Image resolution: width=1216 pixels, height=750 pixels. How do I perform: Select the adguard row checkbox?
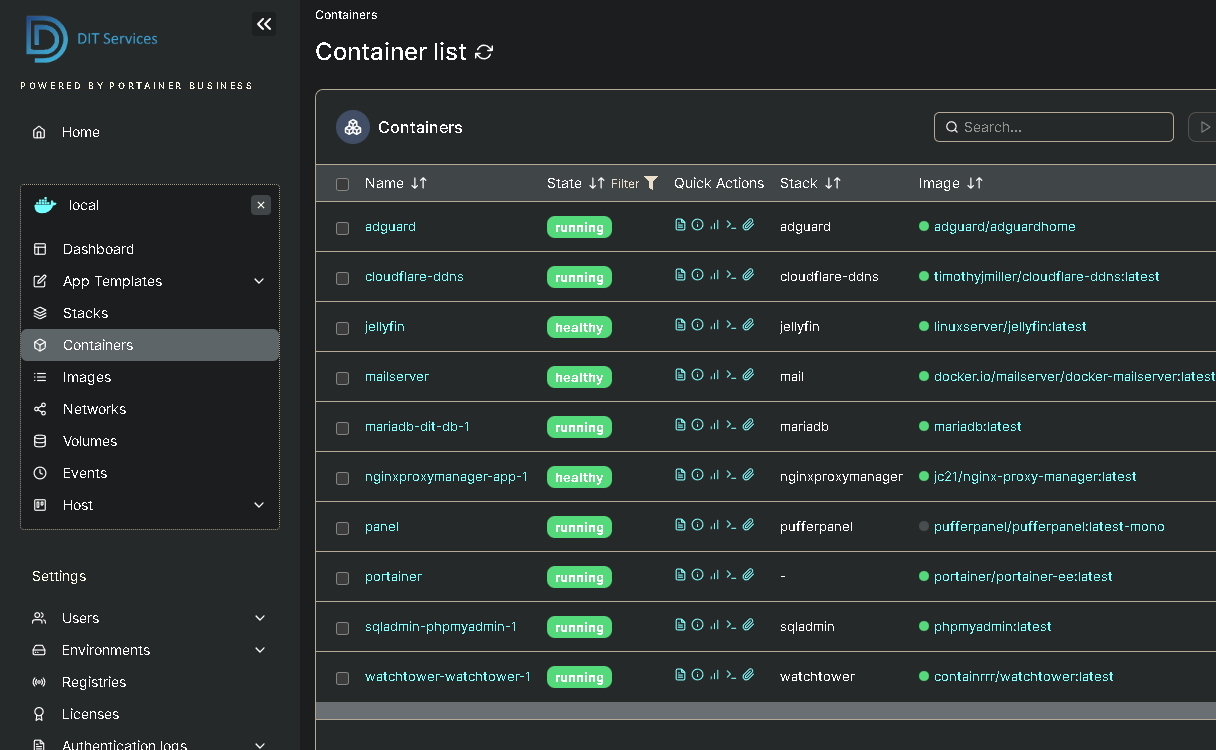pyautogui.click(x=343, y=228)
